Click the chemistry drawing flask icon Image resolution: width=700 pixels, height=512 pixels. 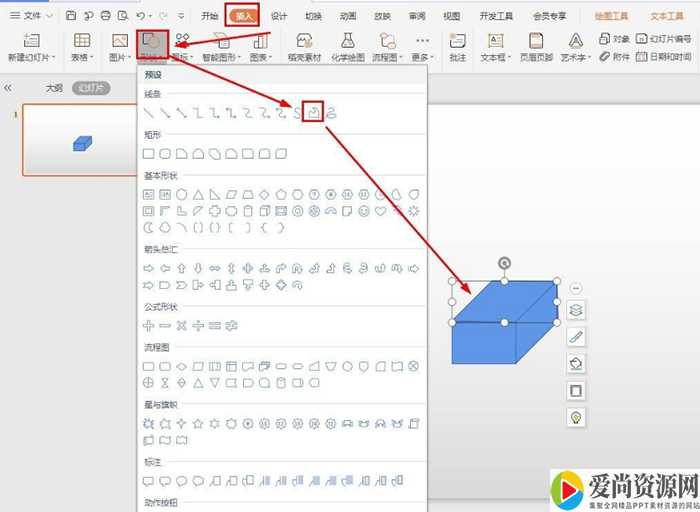348,40
